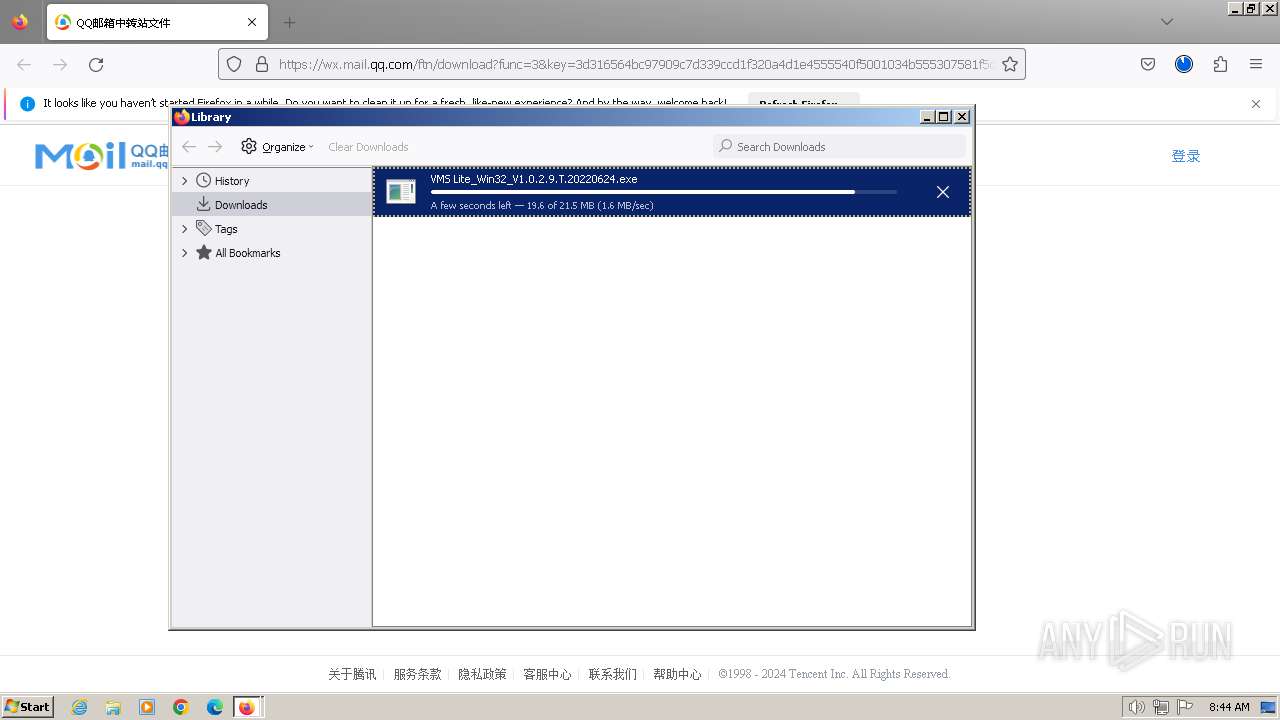Click the Action Center flag icon
1280x720 pixels.
pos(1185,707)
